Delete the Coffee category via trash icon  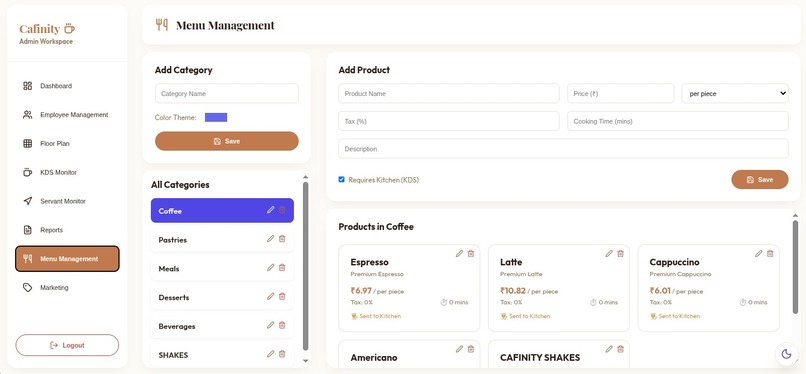pyautogui.click(x=282, y=210)
